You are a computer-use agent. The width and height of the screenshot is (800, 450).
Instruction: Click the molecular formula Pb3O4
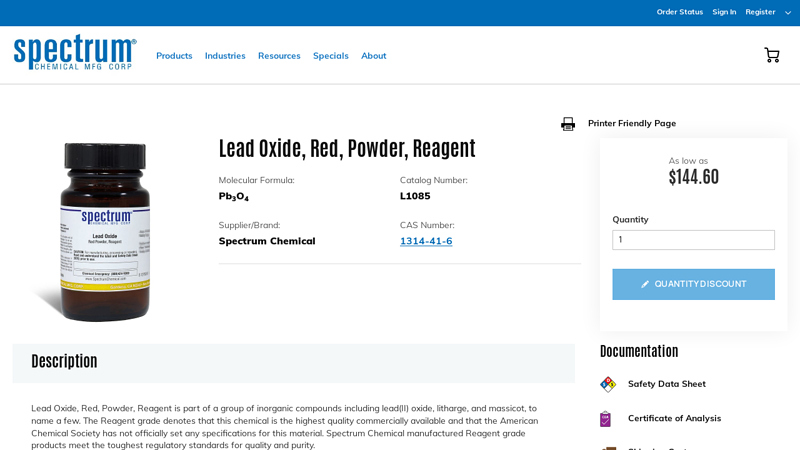pyautogui.click(x=234, y=196)
